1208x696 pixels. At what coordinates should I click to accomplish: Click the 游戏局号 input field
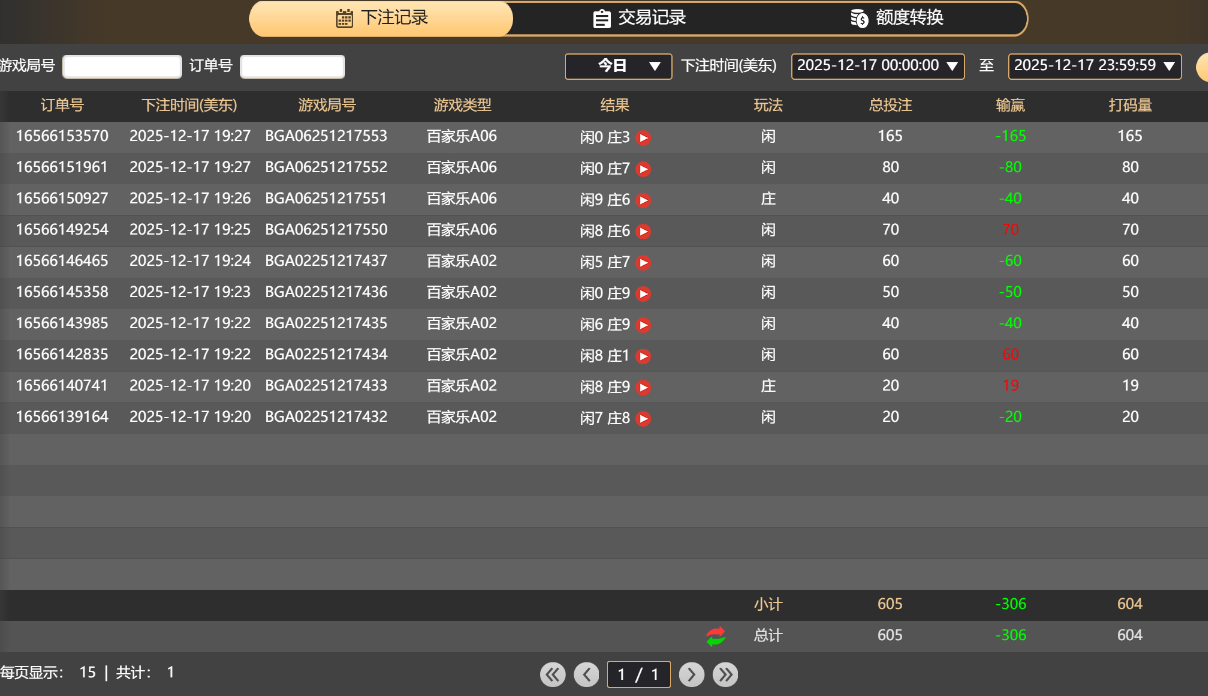(122, 67)
